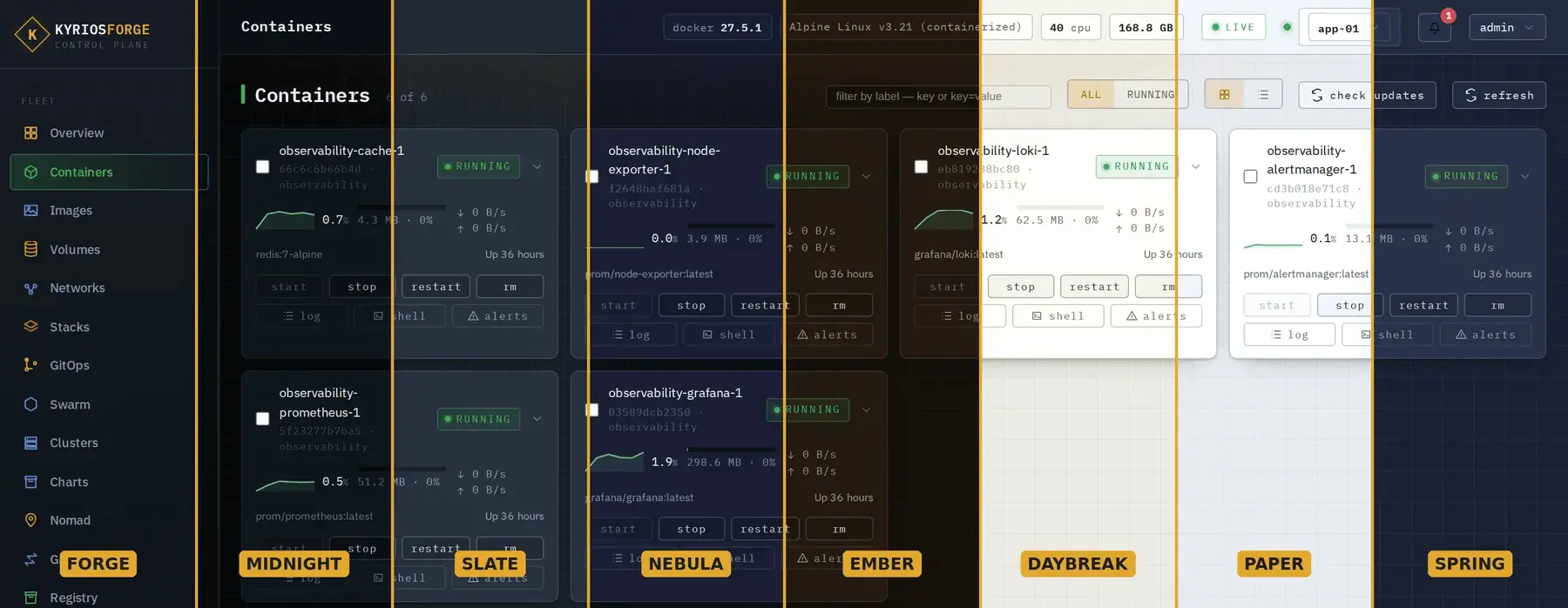1568x608 pixels.
Task: Restart the observability-loki-1 container
Action: (1094, 287)
